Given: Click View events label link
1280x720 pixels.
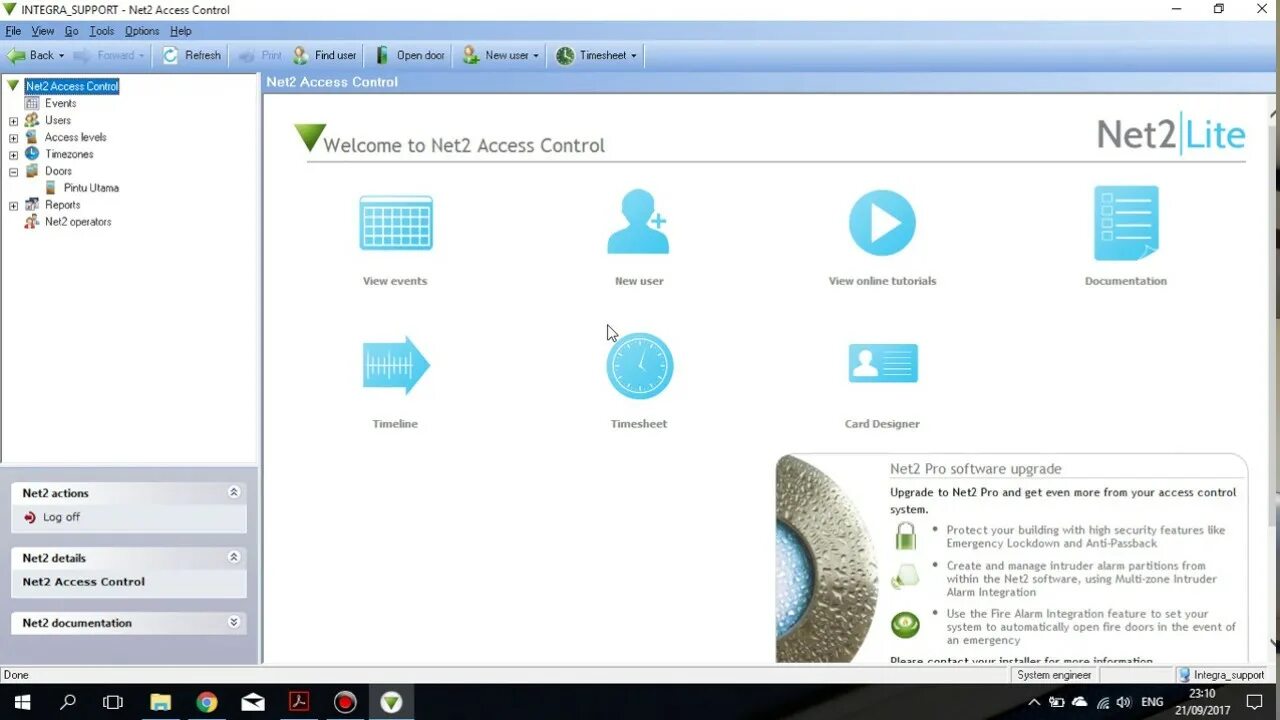Looking at the screenshot, I should click(x=395, y=281).
